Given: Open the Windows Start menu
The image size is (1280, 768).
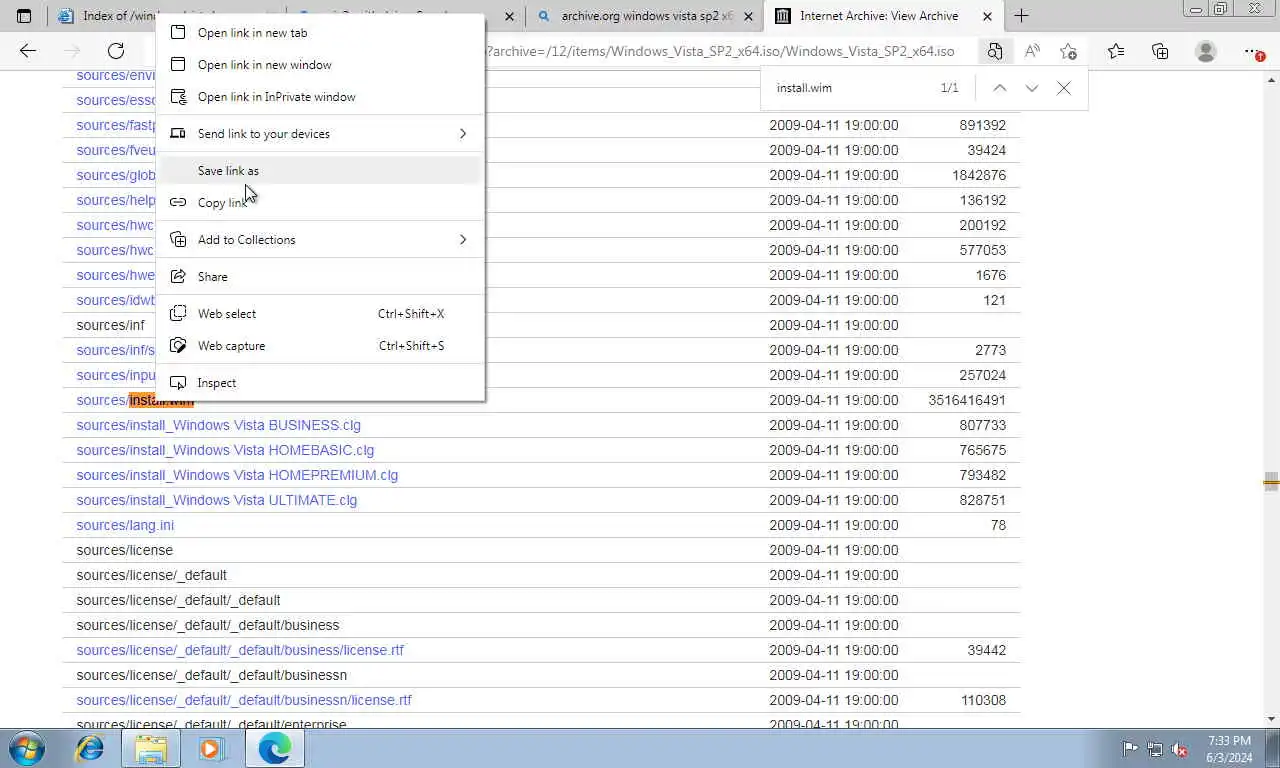Looking at the screenshot, I should (x=27, y=748).
